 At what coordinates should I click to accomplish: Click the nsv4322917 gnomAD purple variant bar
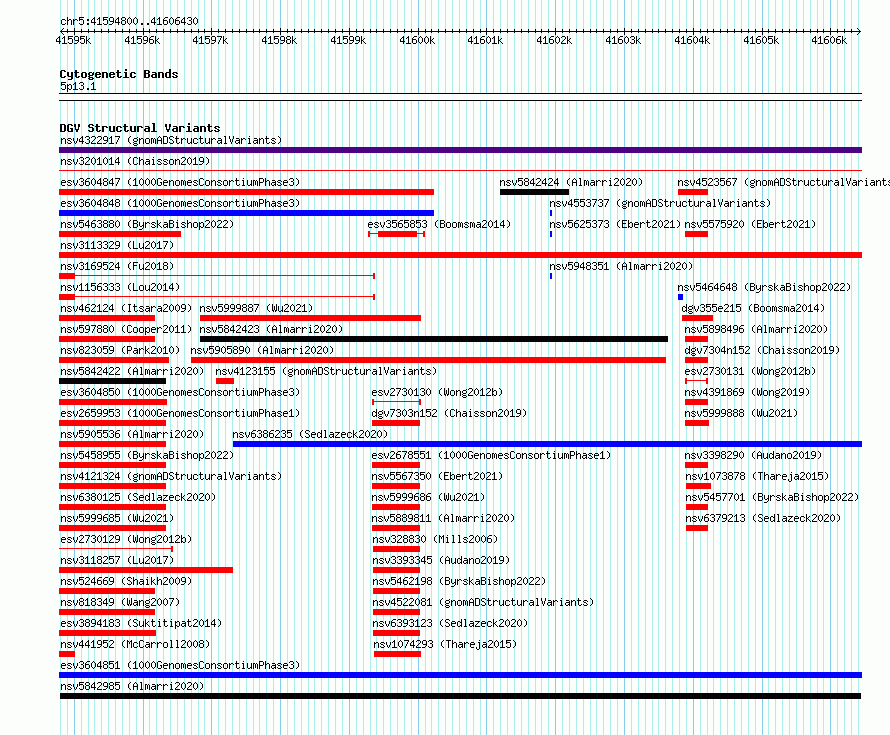click(460, 150)
